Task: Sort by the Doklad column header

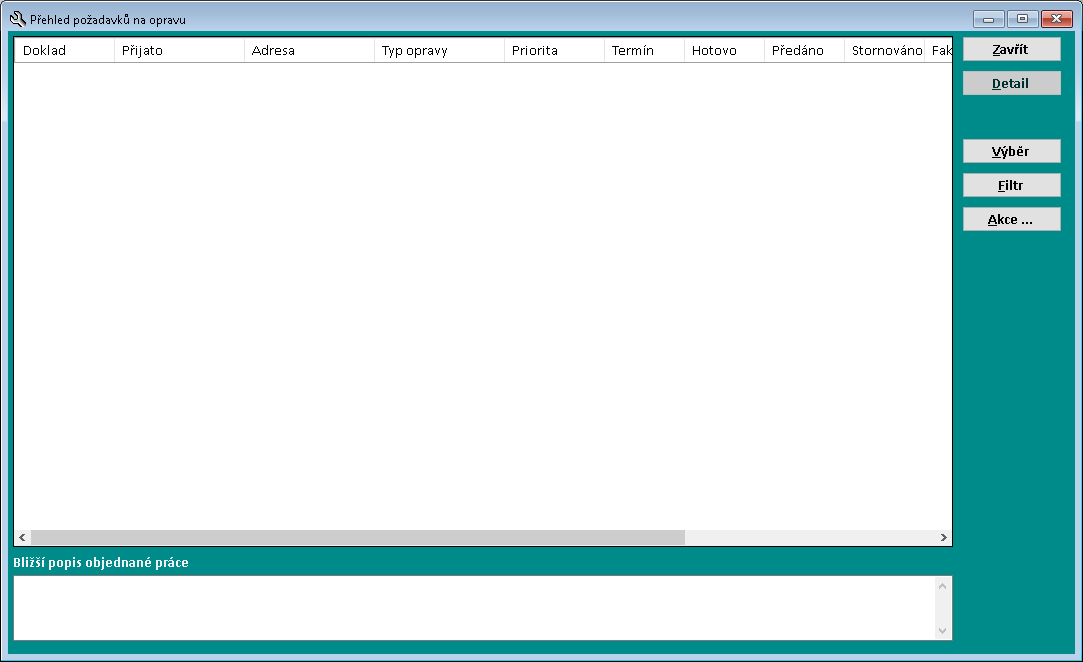Action: [x=64, y=51]
